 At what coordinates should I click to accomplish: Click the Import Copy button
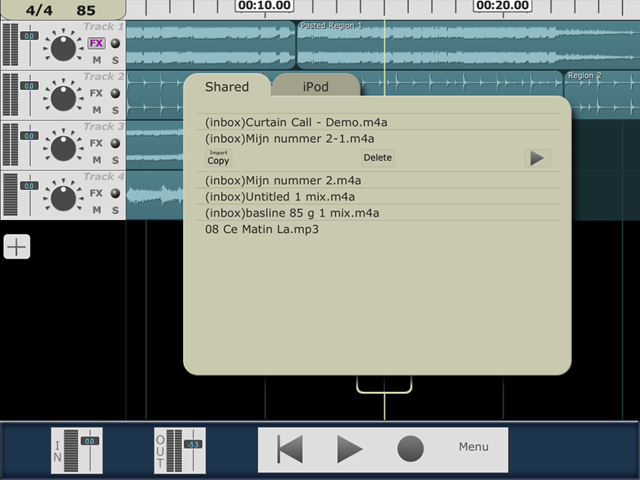[218, 158]
